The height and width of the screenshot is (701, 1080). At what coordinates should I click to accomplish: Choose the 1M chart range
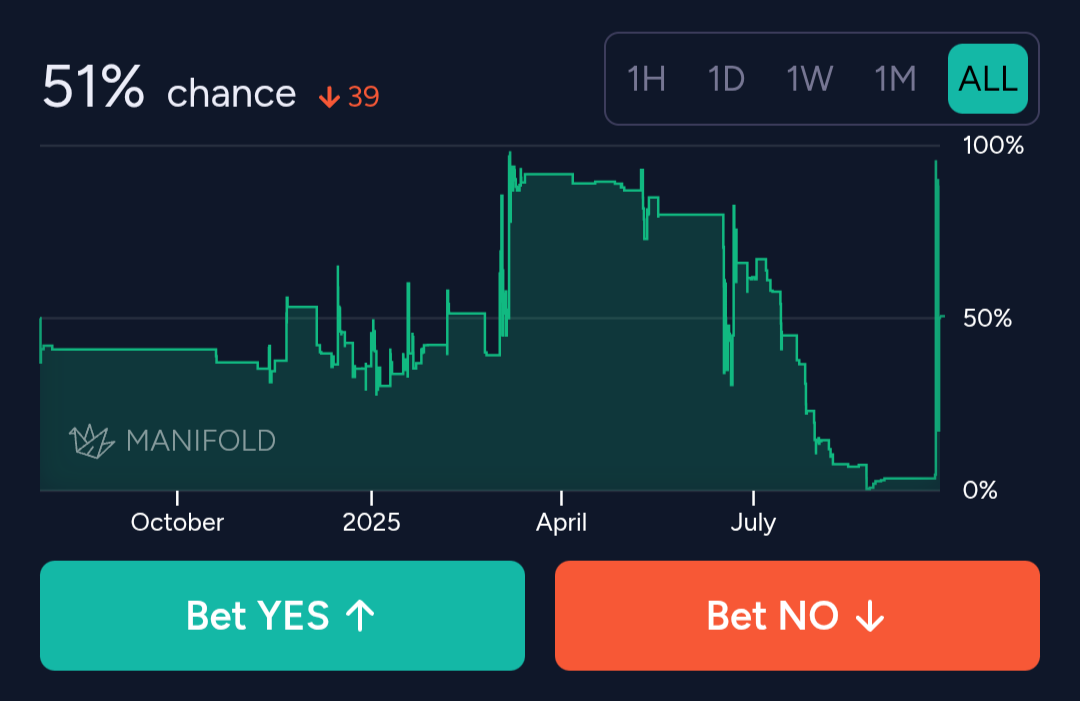[x=895, y=79]
